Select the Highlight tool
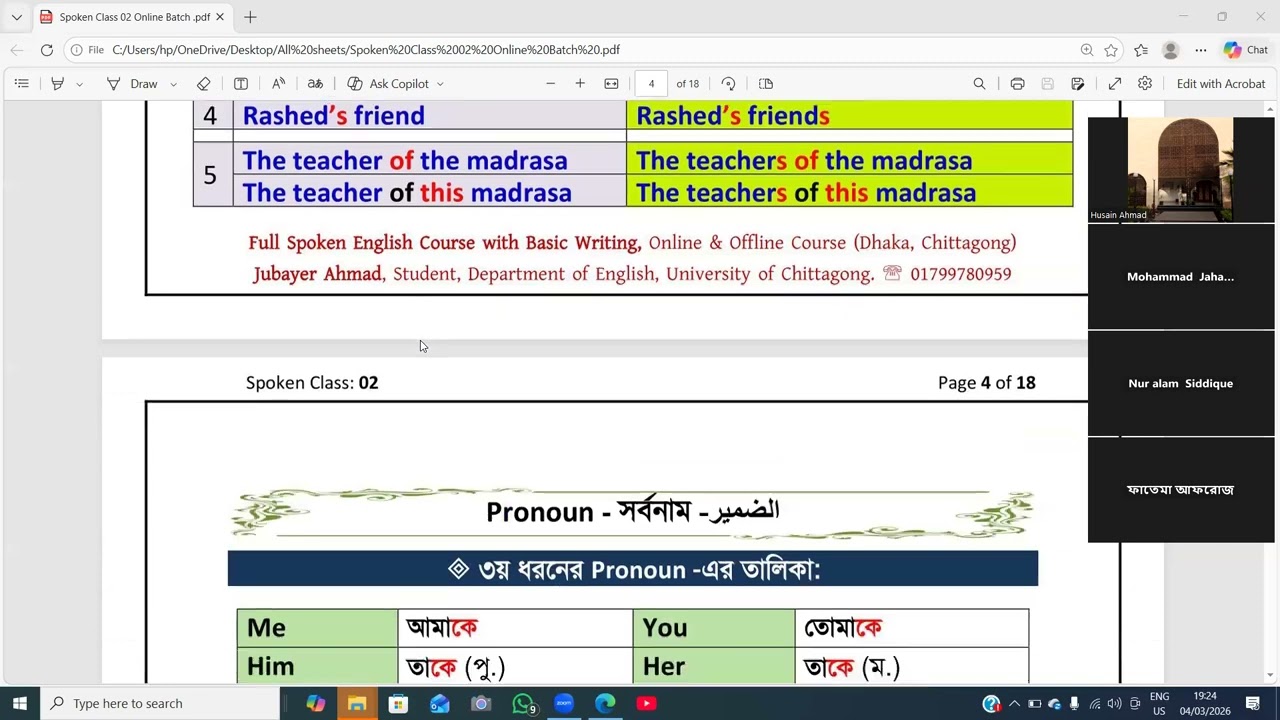1280x720 pixels. coord(58,84)
